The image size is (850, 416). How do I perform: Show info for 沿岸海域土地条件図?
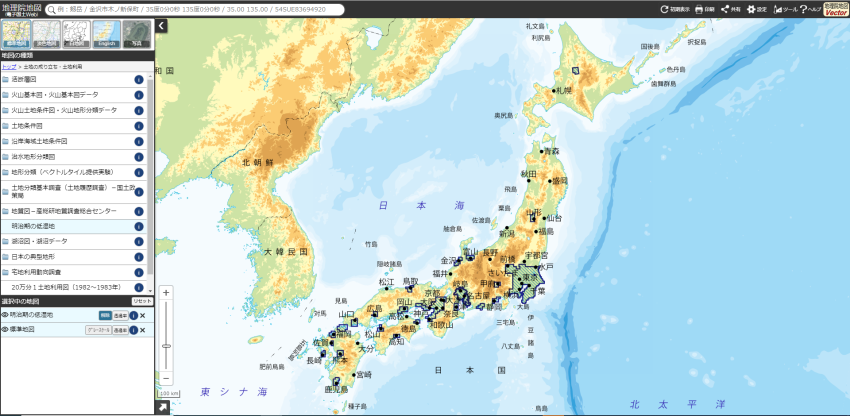pos(139,142)
